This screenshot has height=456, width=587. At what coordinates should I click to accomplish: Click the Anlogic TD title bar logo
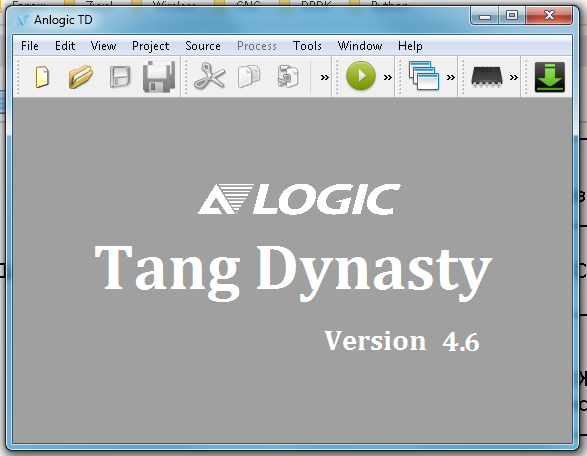pos(21,20)
